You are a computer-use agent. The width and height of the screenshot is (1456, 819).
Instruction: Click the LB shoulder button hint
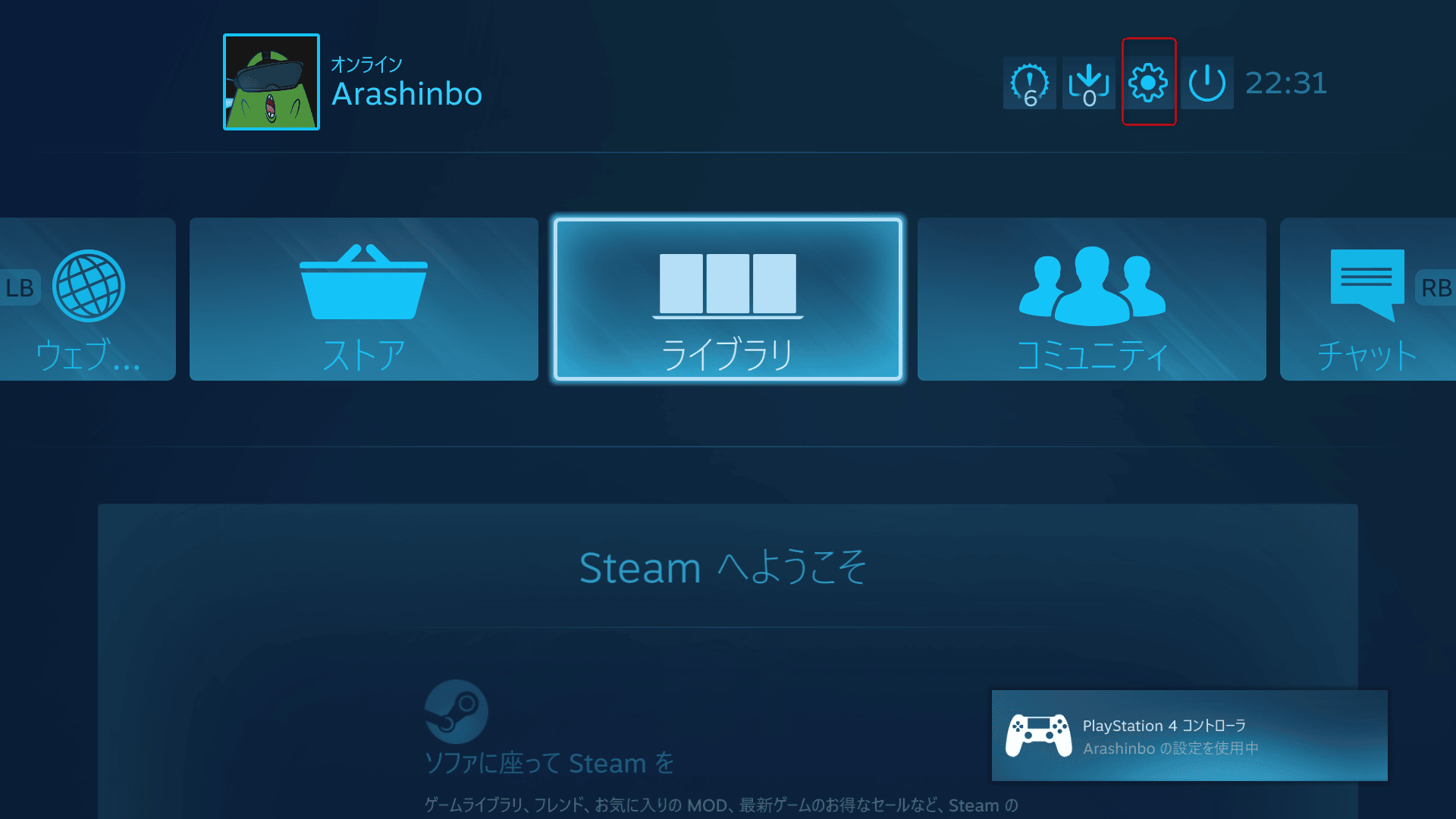(x=20, y=287)
